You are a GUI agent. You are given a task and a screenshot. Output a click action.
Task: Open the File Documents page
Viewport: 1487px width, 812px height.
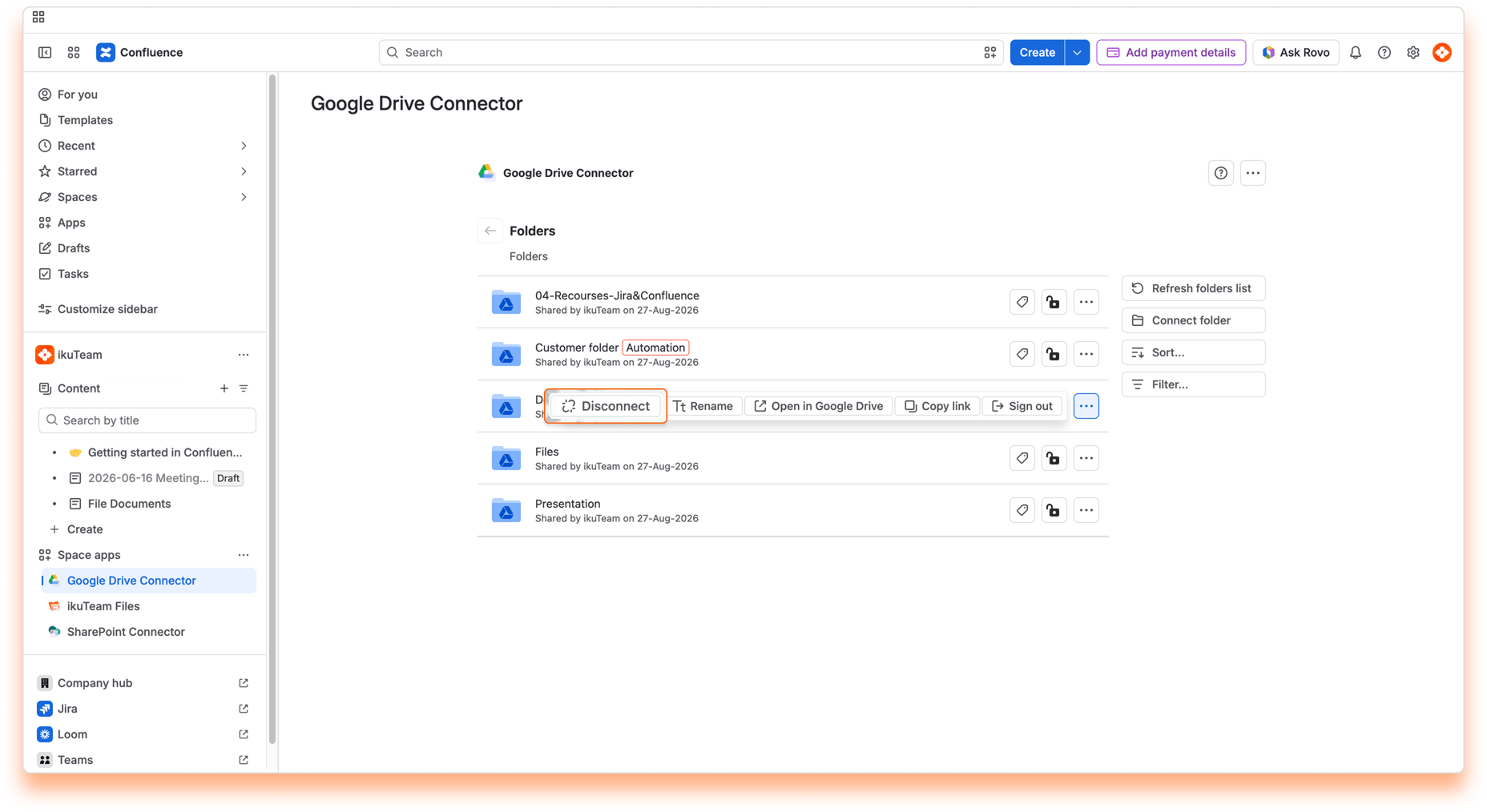[x=129, y=504]
